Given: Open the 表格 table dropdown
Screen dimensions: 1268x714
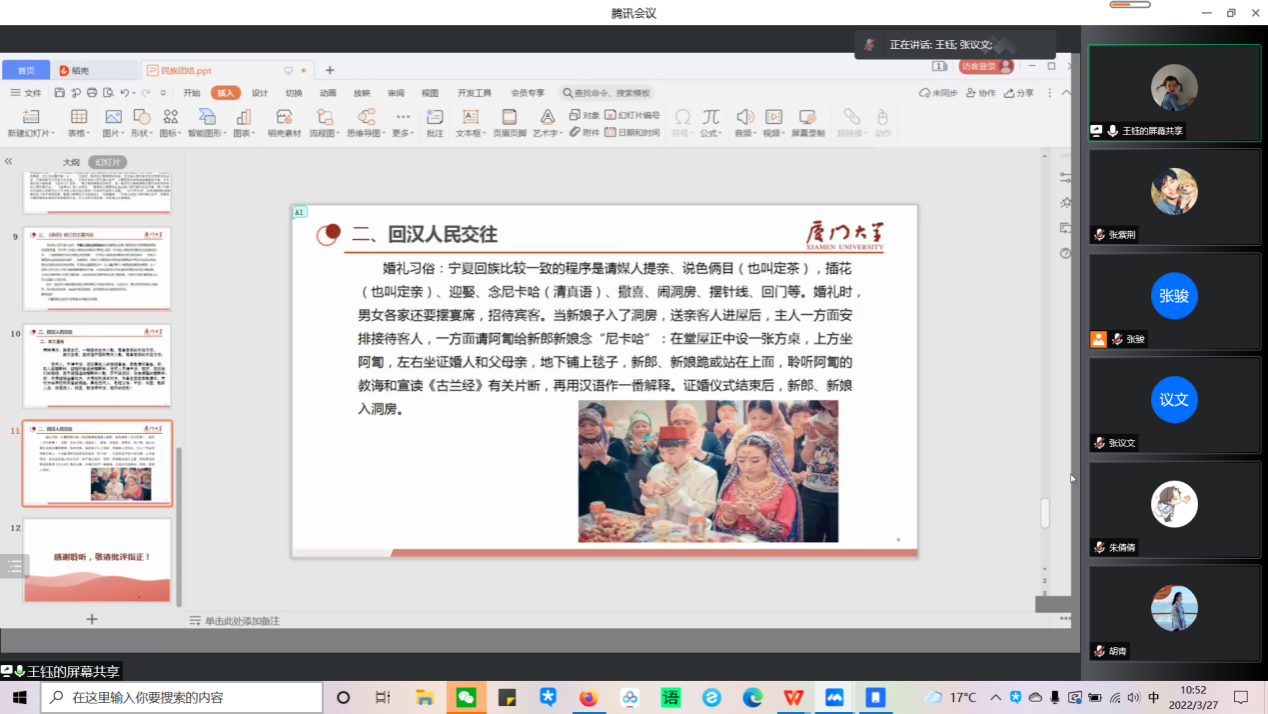Looking at the screenshot, I should pyautogui.click(x=79, y=132).
